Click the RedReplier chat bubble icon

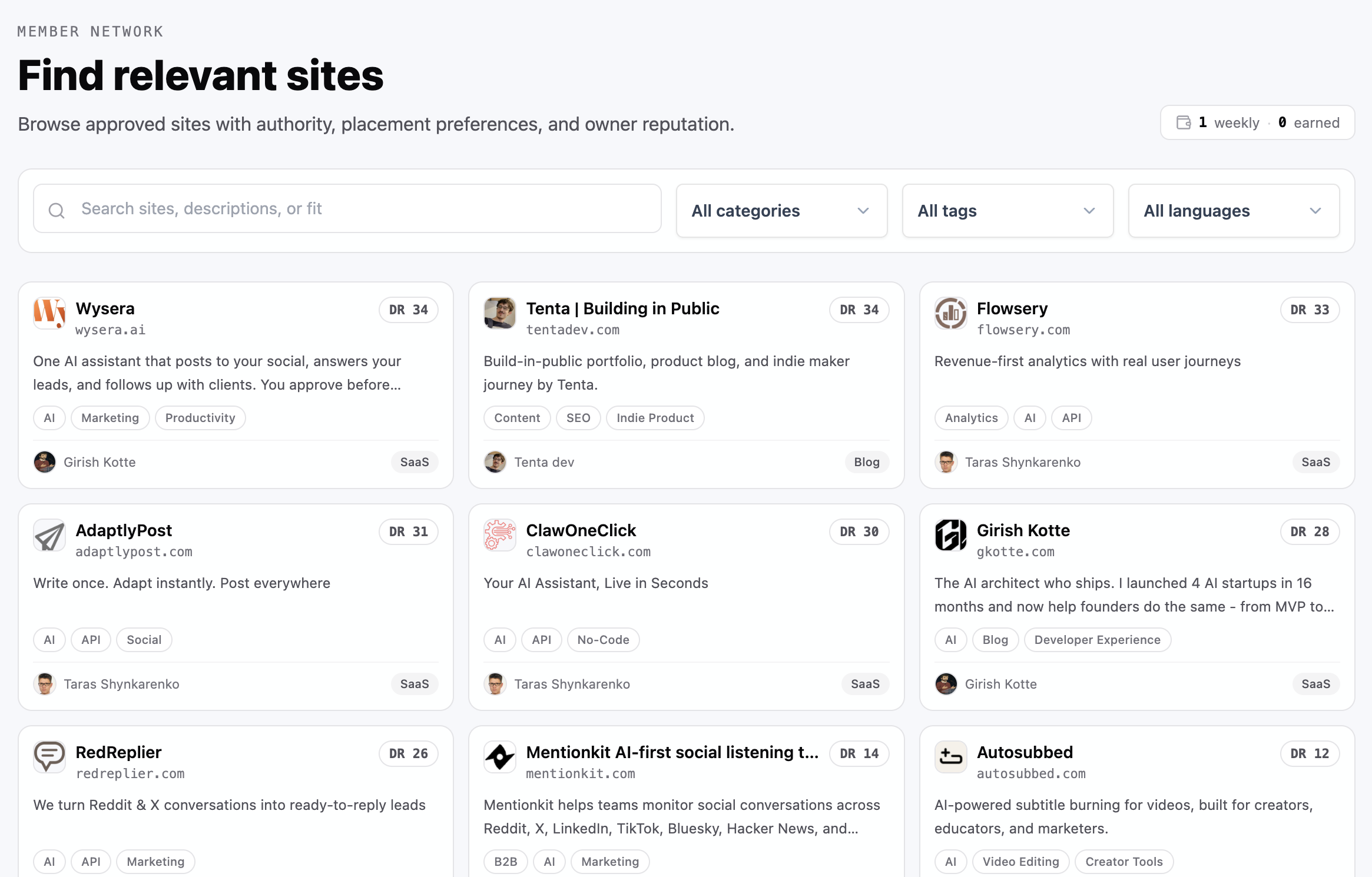tap(49, 757)
